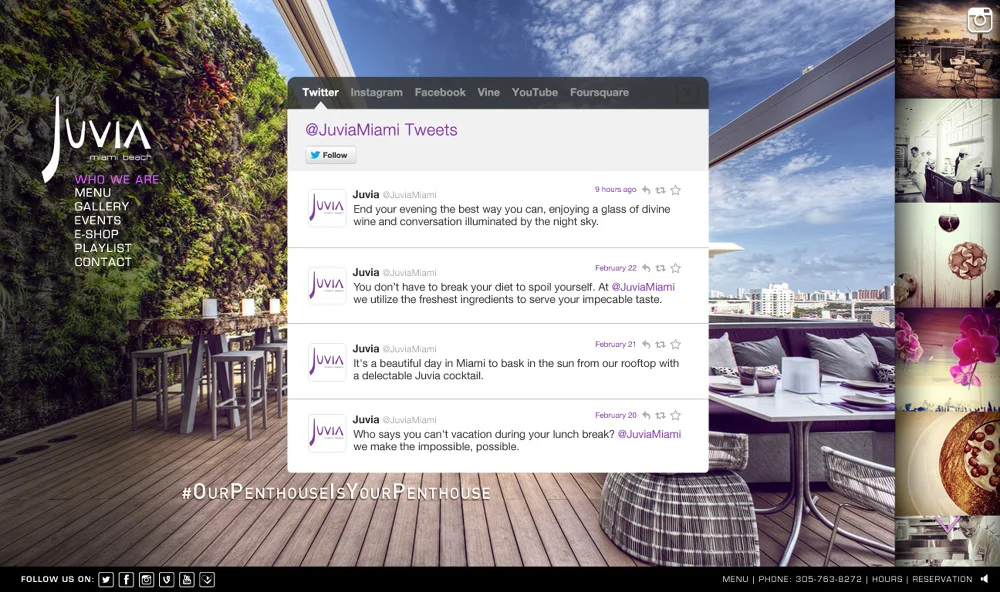
Task: Open the chefs in kitchen Instagram thumbnail
Action: coord(947,151)
